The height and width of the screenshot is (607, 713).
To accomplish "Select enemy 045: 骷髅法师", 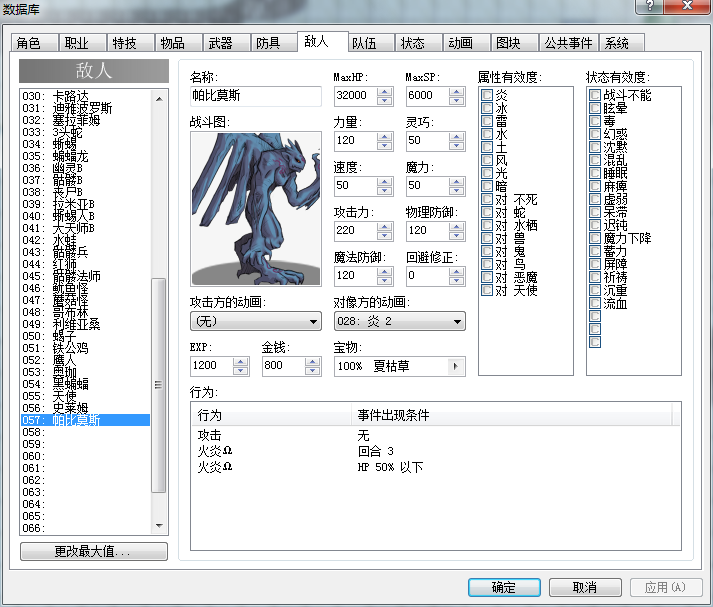I will [85, 276].
